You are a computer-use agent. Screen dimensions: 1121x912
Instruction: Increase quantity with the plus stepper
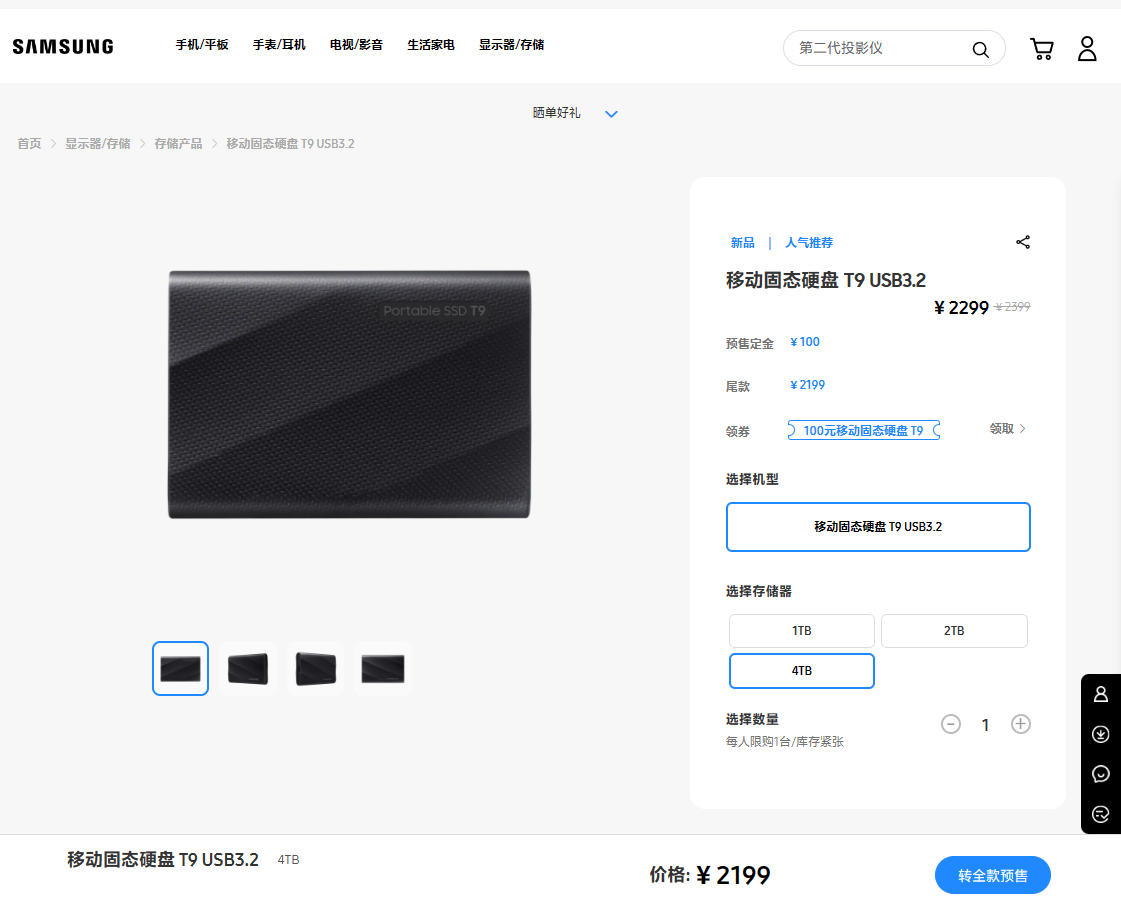point(1020,723)
